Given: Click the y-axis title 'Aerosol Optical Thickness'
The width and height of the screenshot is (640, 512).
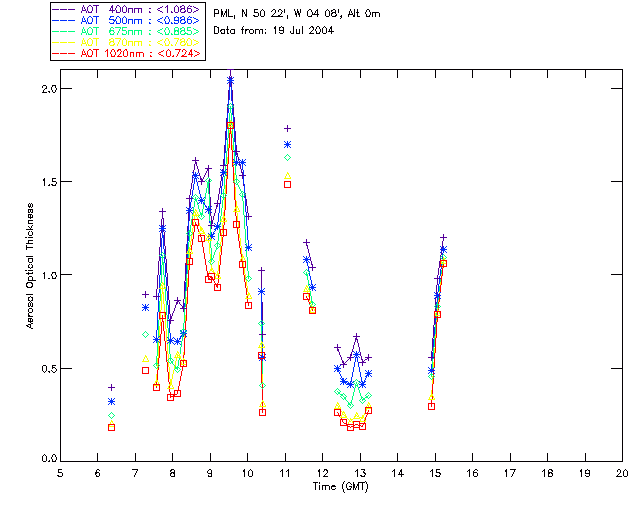Looking at the screenshot, I should click(30, 266).
